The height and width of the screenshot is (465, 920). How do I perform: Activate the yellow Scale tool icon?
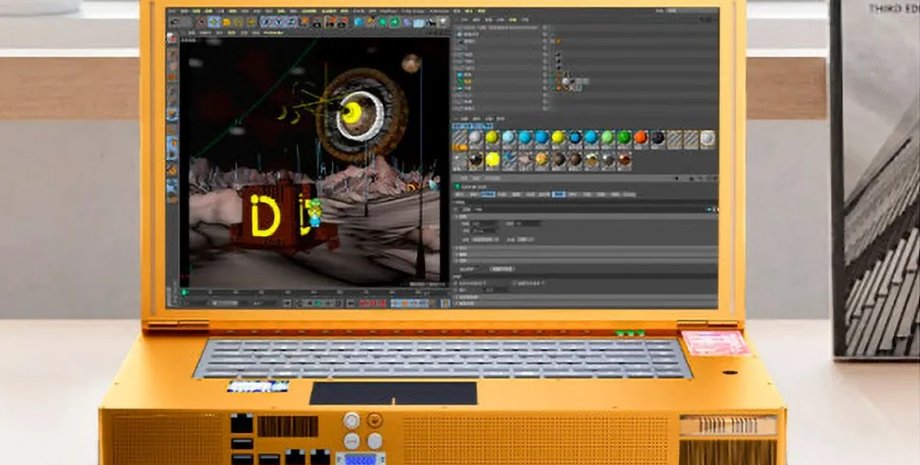coord(227,21)
